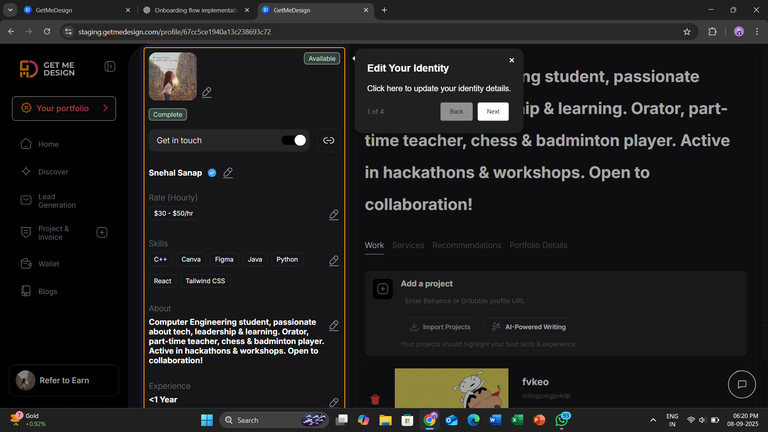The height and width of the screenshot is (432, 768).
Task: Click the Python skill tag
Action: click(x=287, y=260)
